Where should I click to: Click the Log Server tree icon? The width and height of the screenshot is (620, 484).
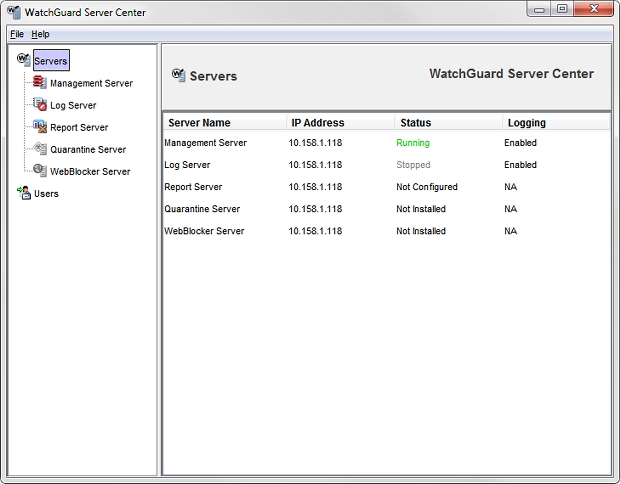[40, 104]
